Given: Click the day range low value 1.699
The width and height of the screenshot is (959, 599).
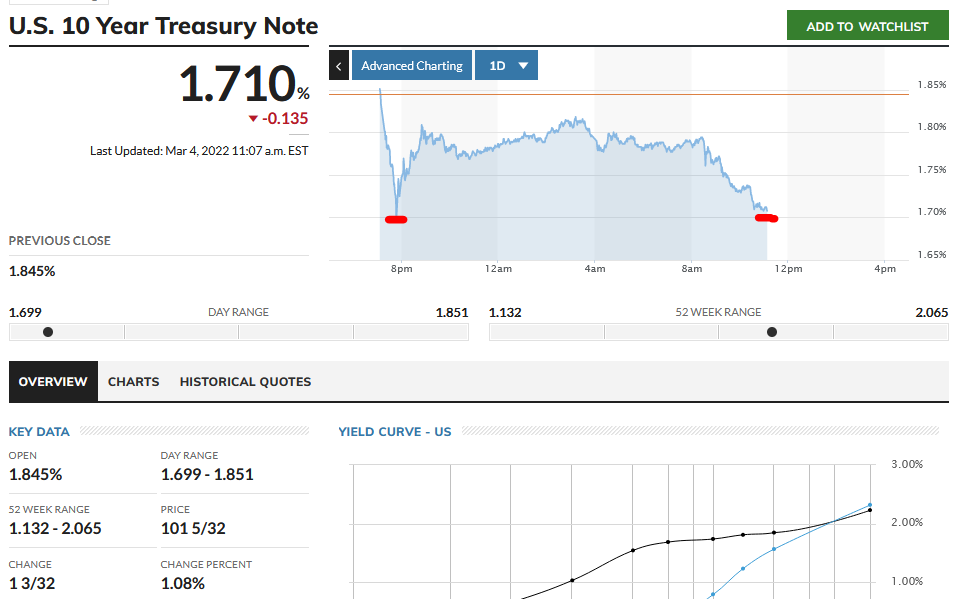Looking at the screenshot, I should [x=25, y=313].
